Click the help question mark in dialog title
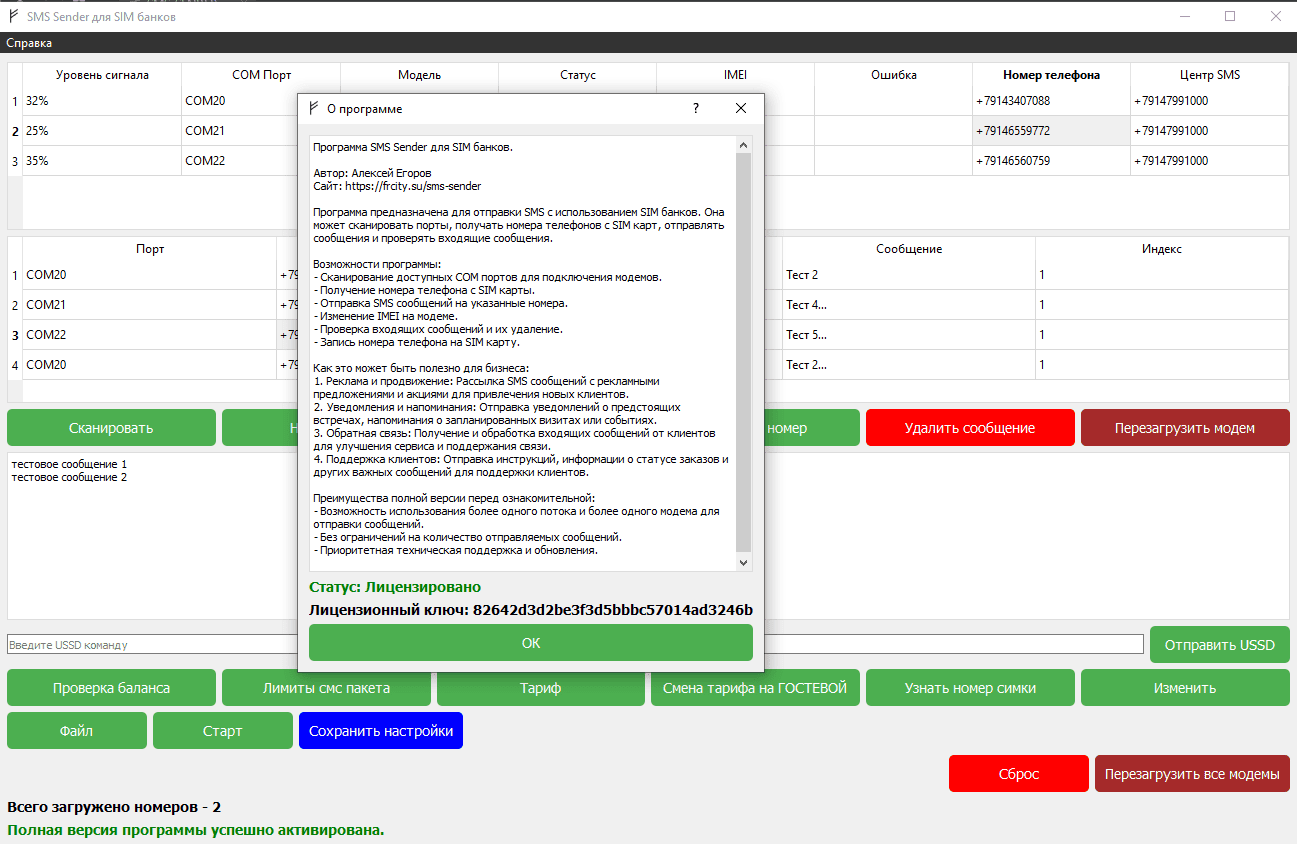Viewport: 1297px width, 844px height. 696,108
